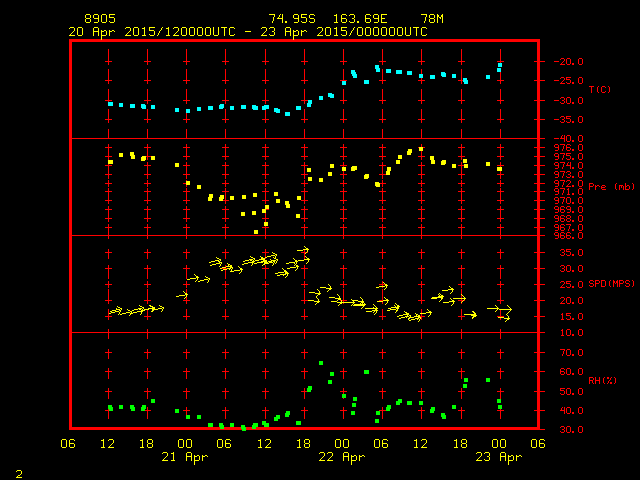Viewport: 640px width, 480px height.
Task: Click the page number 2 below chart
Action: pyautogui.click(x=19, y=474)
